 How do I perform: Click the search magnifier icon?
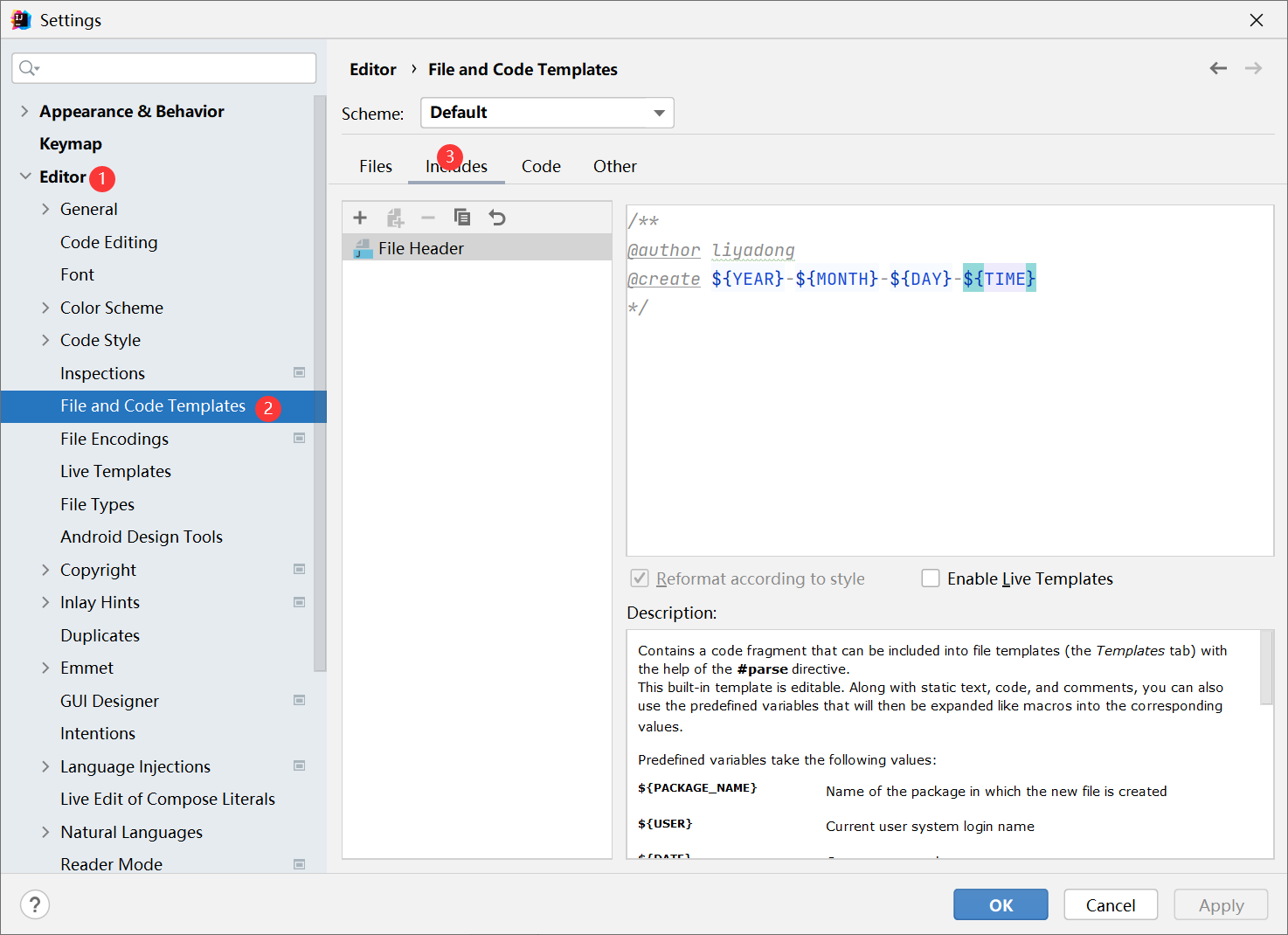[29, 68]
